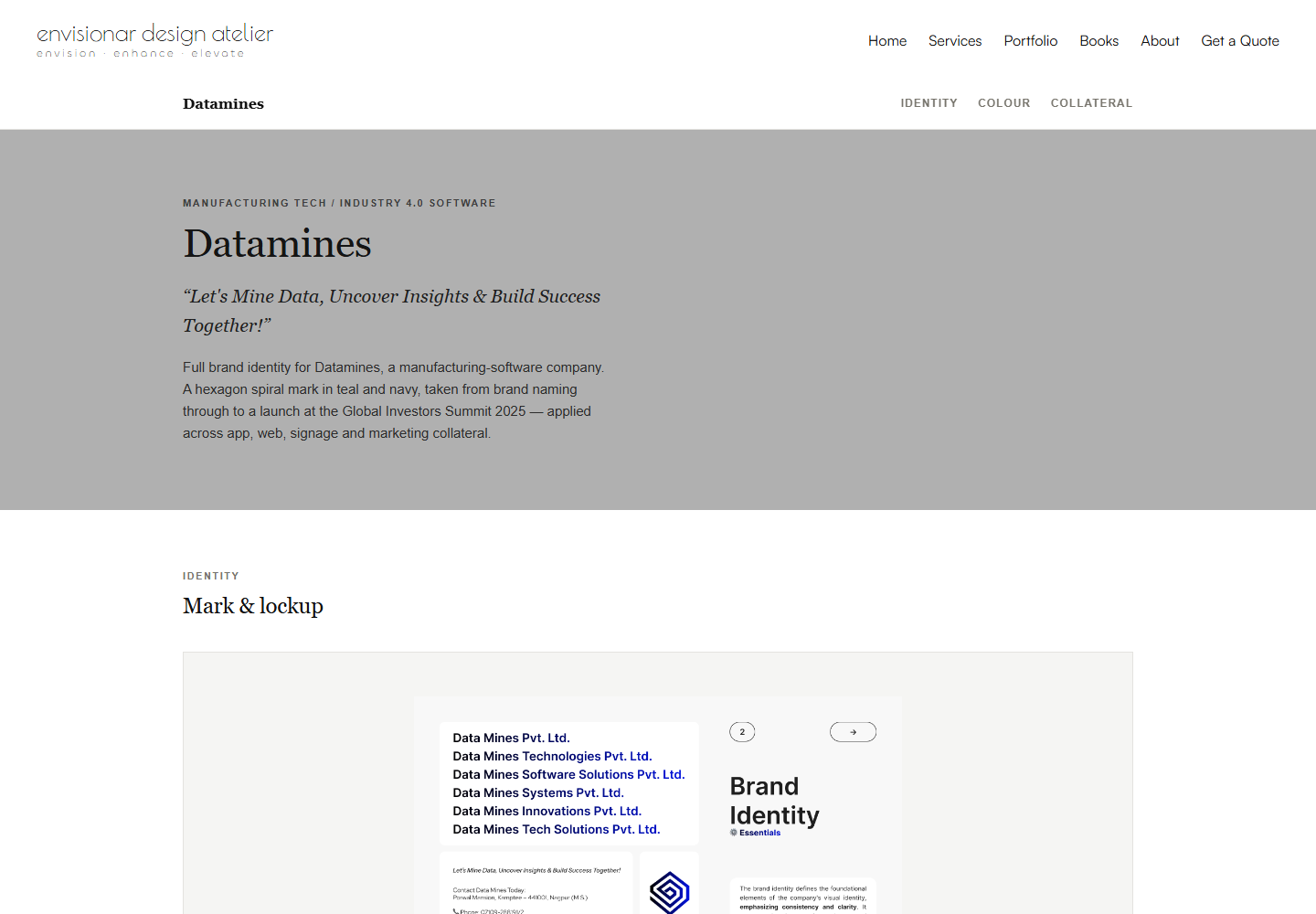
Task: Click the circled number 2 badge
Action: 742,732
